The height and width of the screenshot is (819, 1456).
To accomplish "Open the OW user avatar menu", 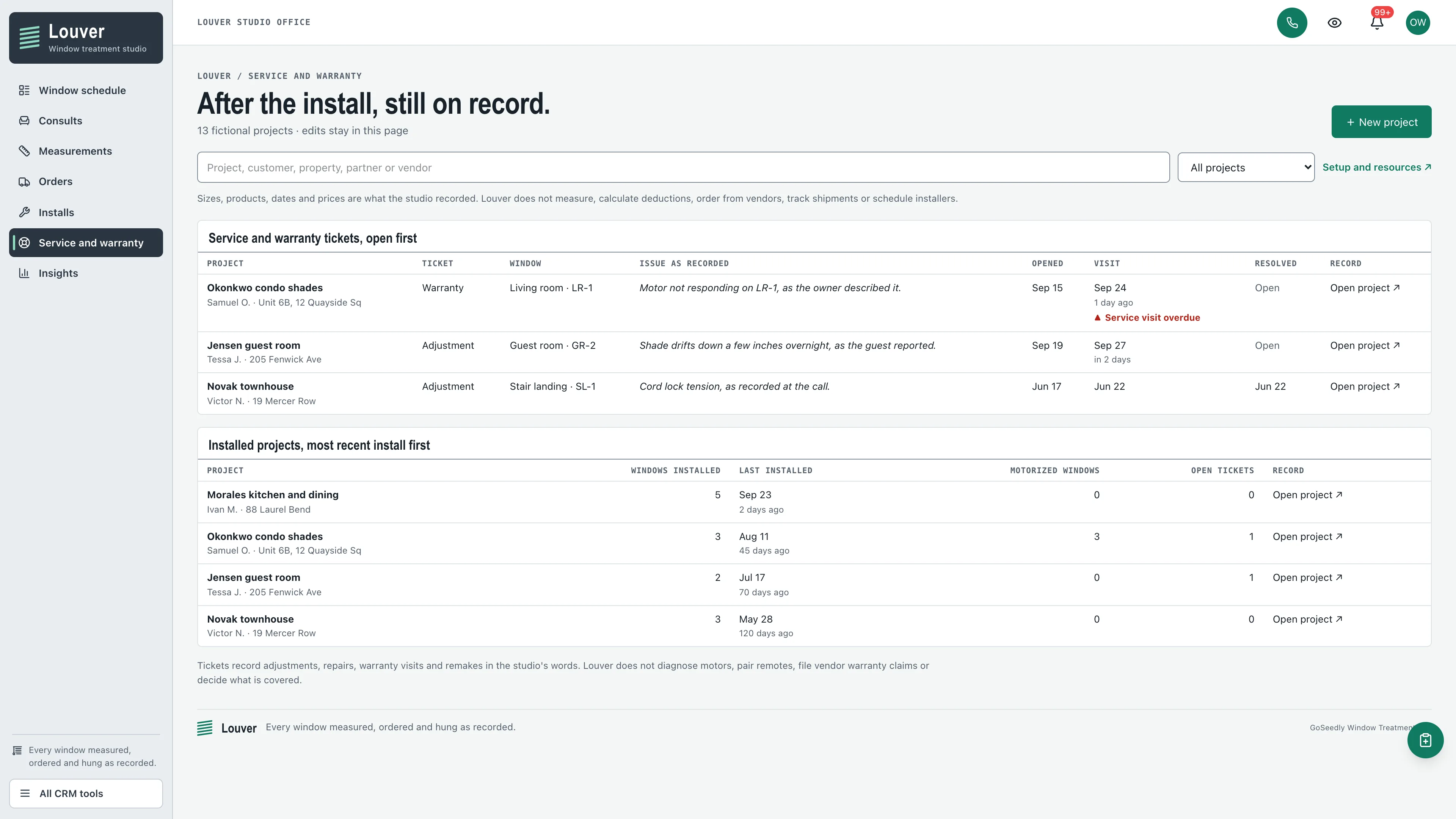I will pyautogui.click(x=1418, y=23).
